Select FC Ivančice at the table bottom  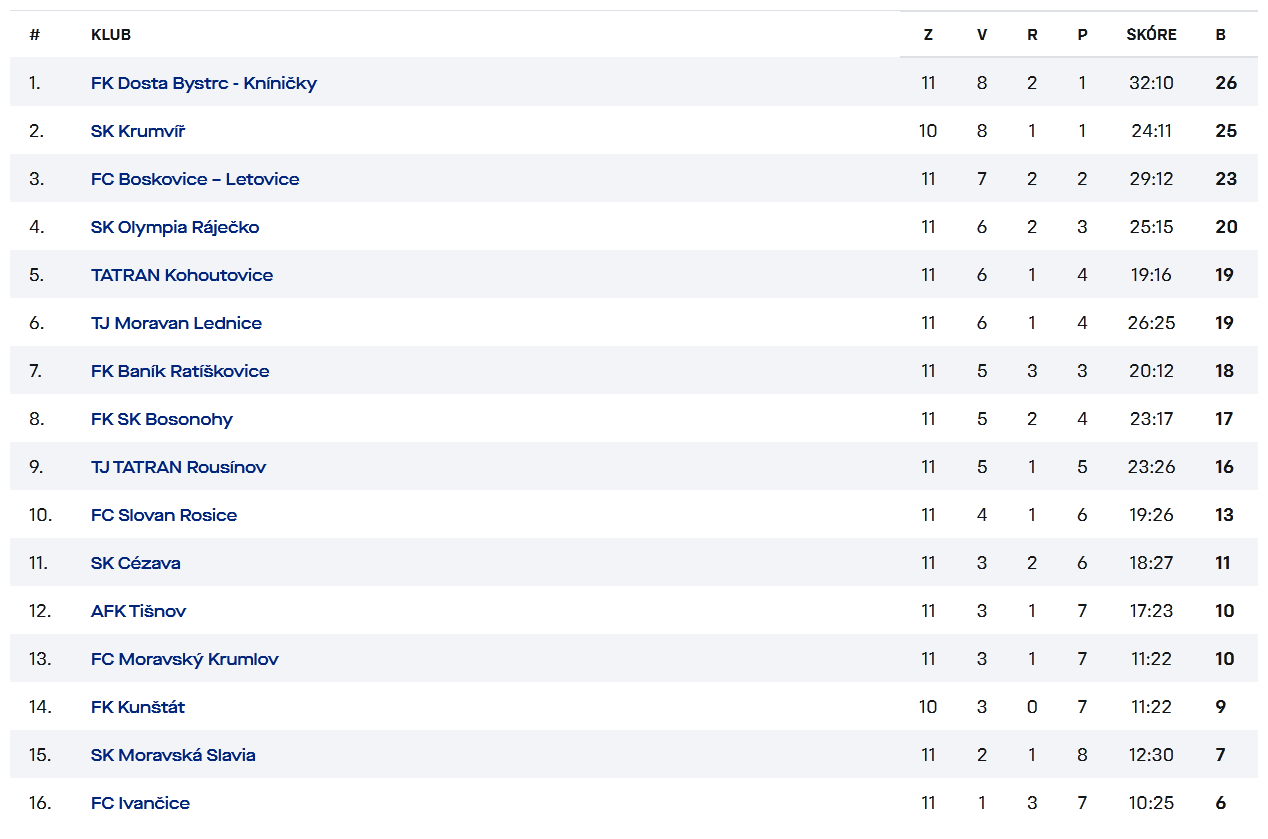tap(140, 803)
